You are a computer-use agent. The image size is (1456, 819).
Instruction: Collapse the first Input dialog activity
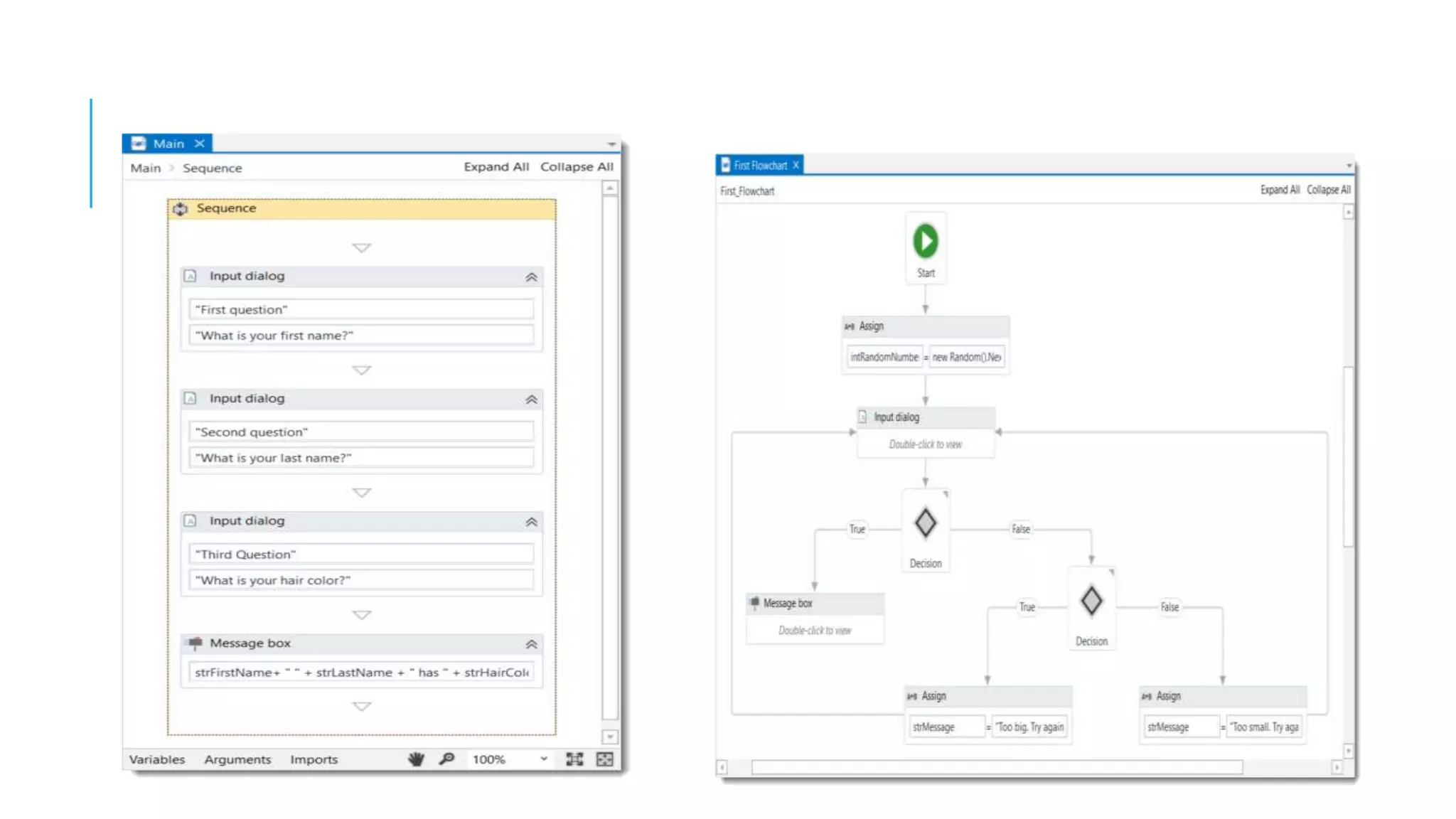(531, 277)
